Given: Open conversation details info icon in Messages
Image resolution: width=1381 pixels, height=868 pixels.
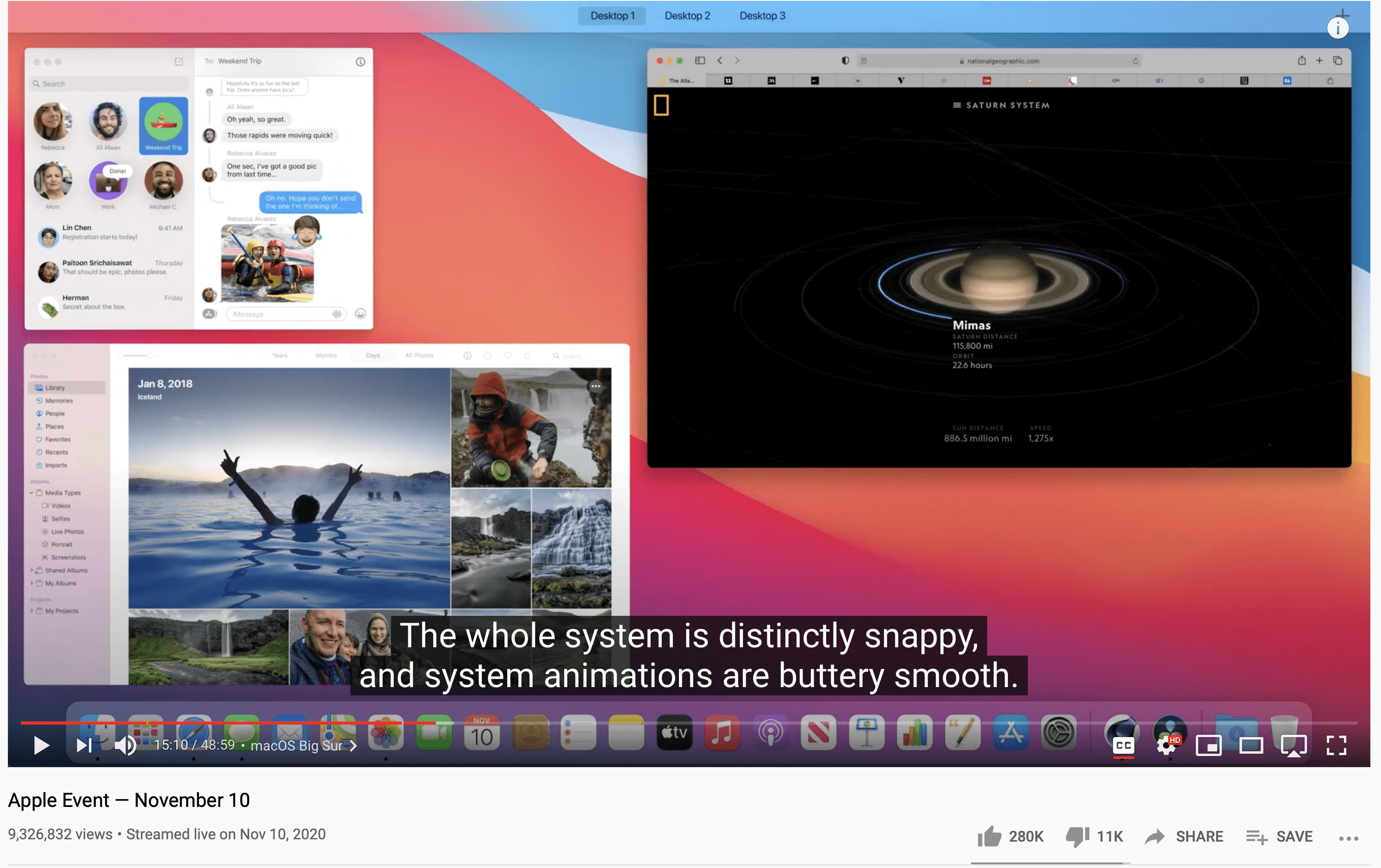Looking at the screenshot, I should [x=360, y=62].
